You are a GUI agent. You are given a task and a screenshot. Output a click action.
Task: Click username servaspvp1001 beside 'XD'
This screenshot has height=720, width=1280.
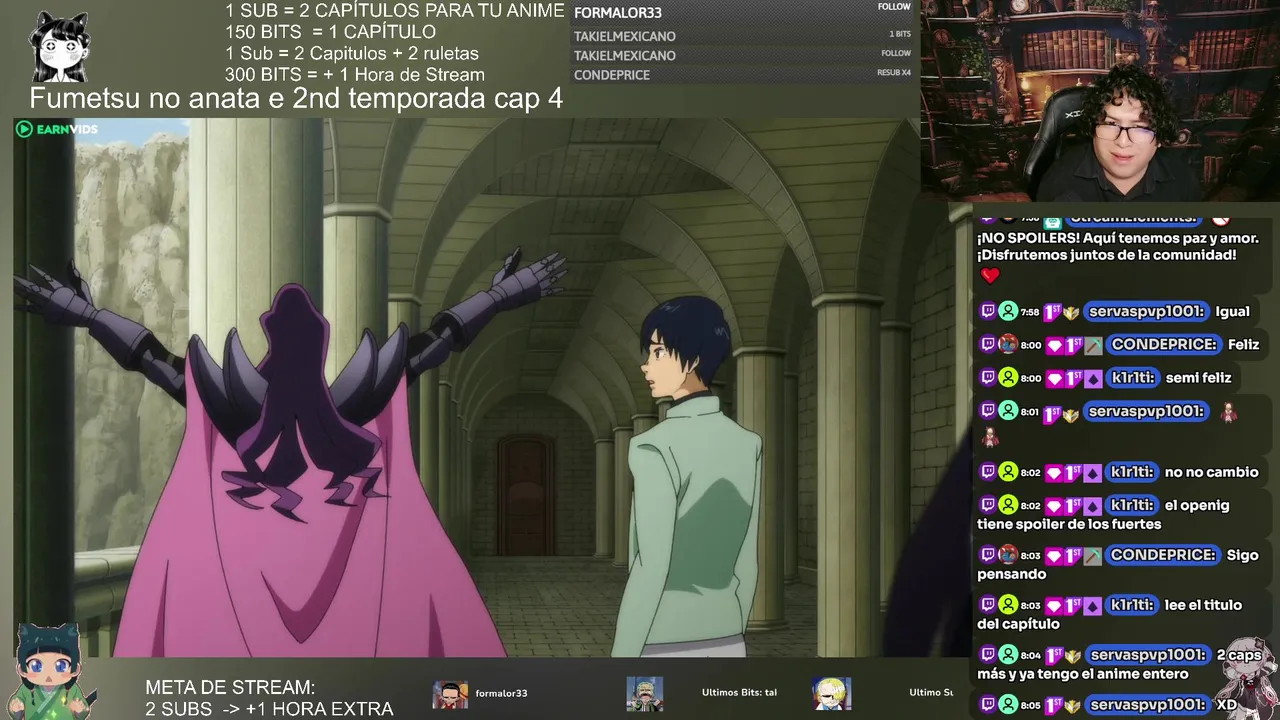coord(1146,705)
